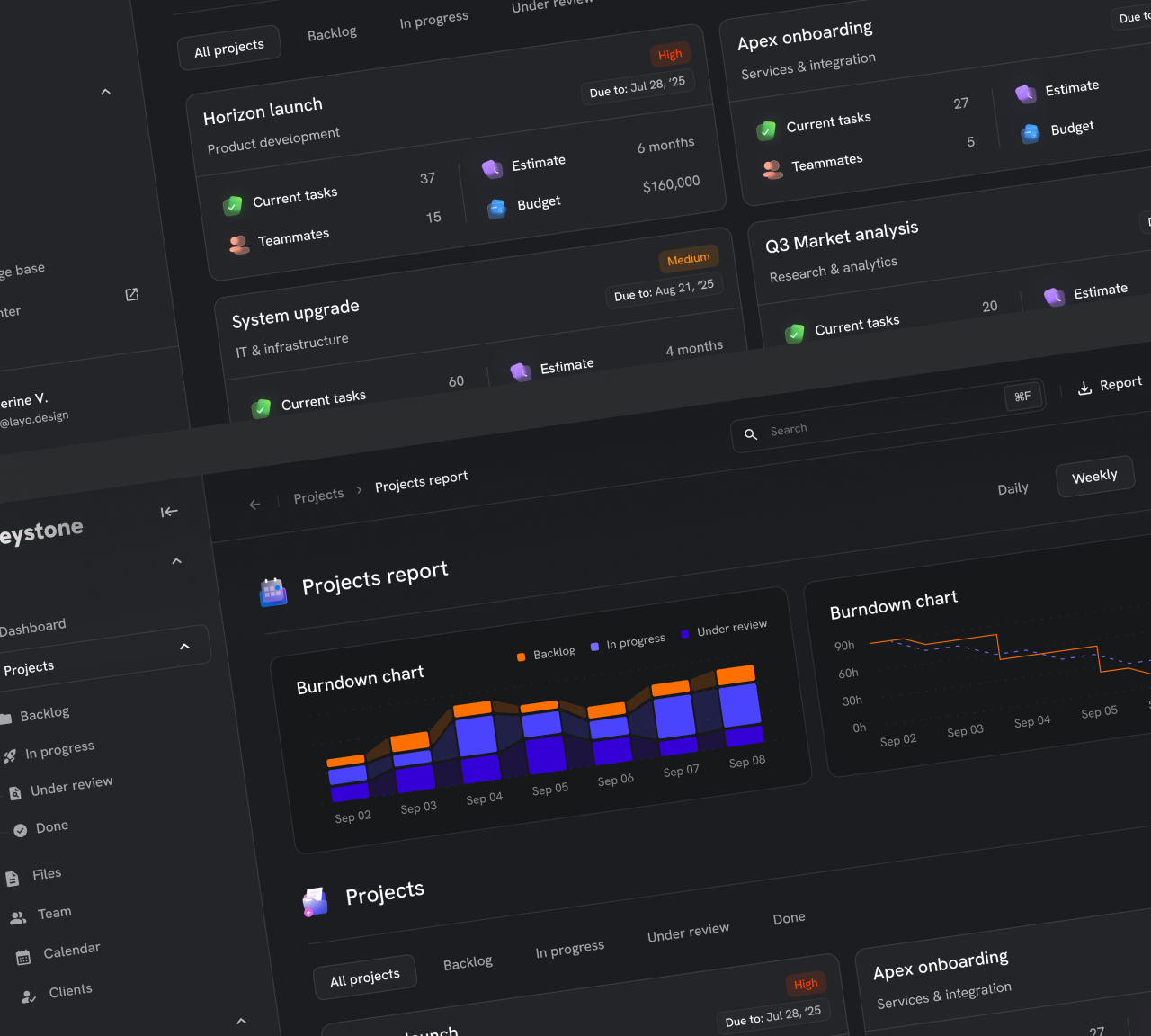Expand the chevron at sidebar bottom
The width and height of the screenshot is (1151, 1036).
coord(241,1021)
